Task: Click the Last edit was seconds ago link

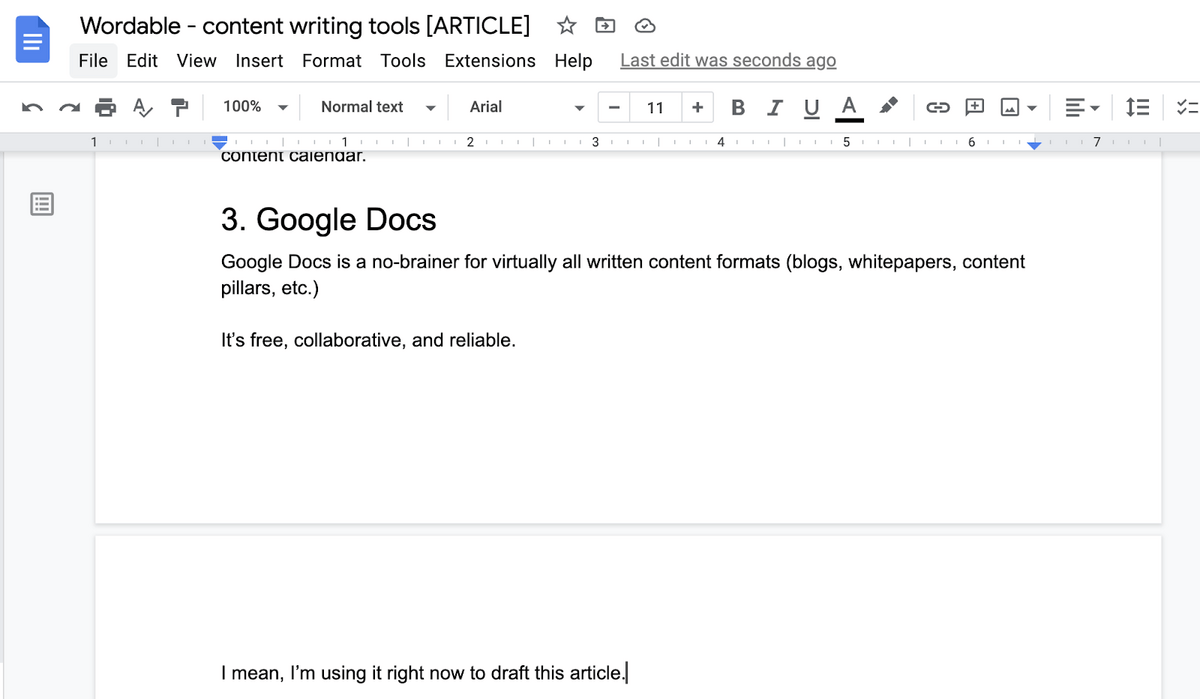Action: [x=727, y=61]
